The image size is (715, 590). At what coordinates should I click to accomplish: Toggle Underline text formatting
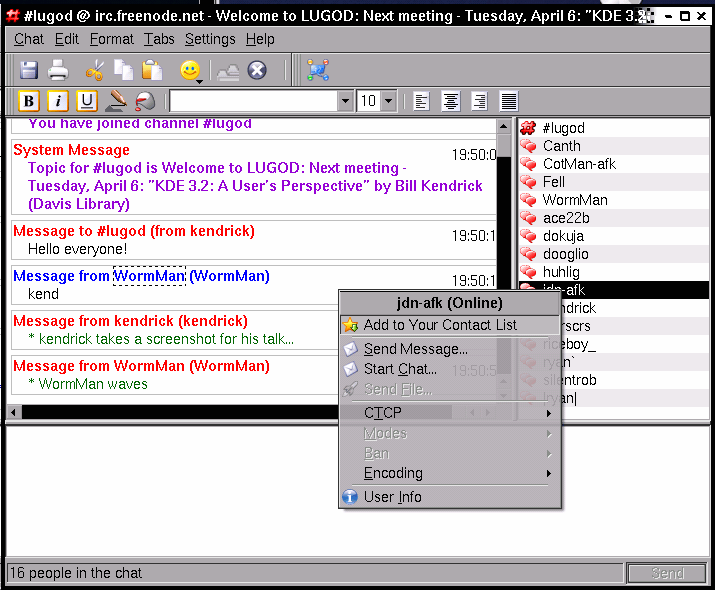coord(87,101)
